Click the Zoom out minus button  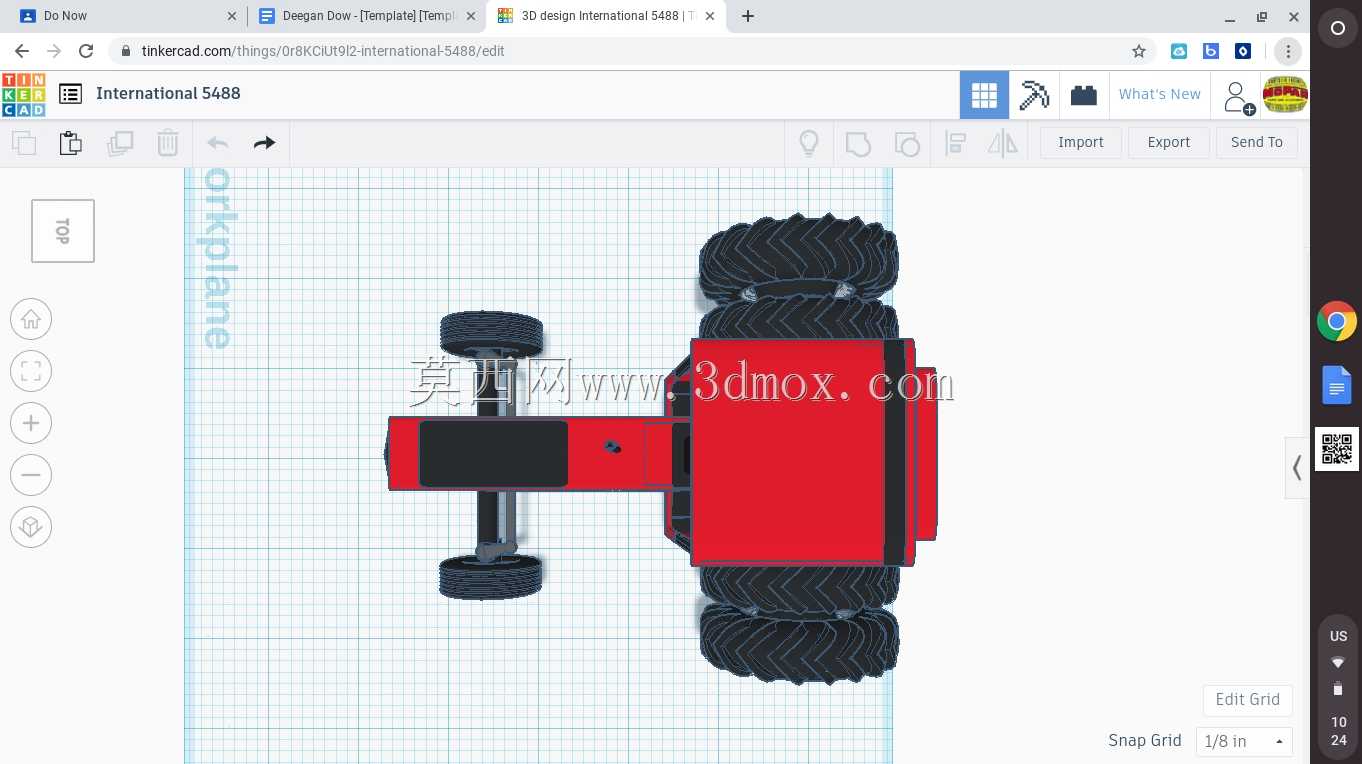(31, 475)
